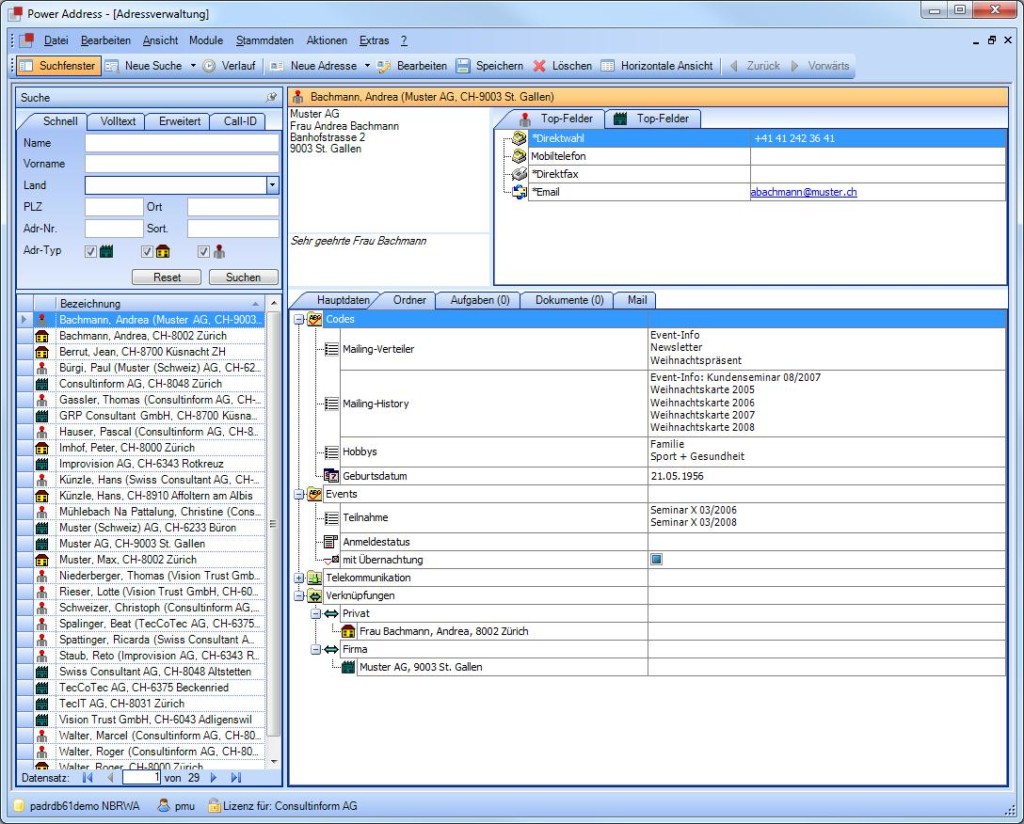Open the Verlauf history toolbar icon
The image size is (1024, 824).
(x=209, y=66)
